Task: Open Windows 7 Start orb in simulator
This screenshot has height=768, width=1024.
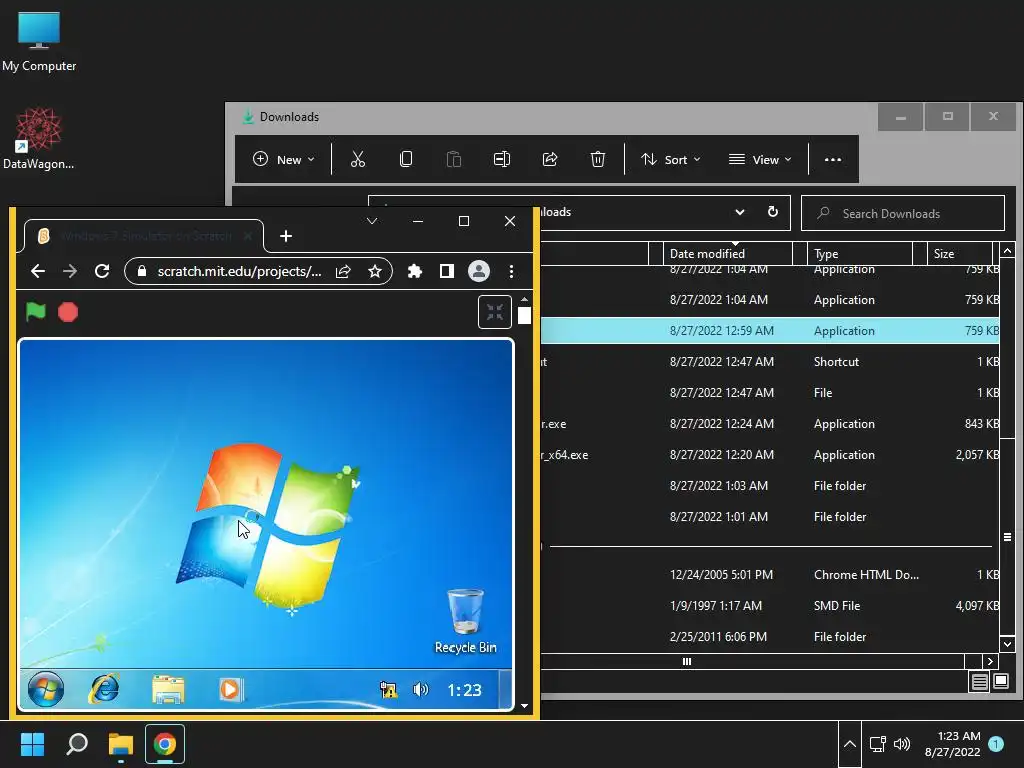Action: point(46,689)
